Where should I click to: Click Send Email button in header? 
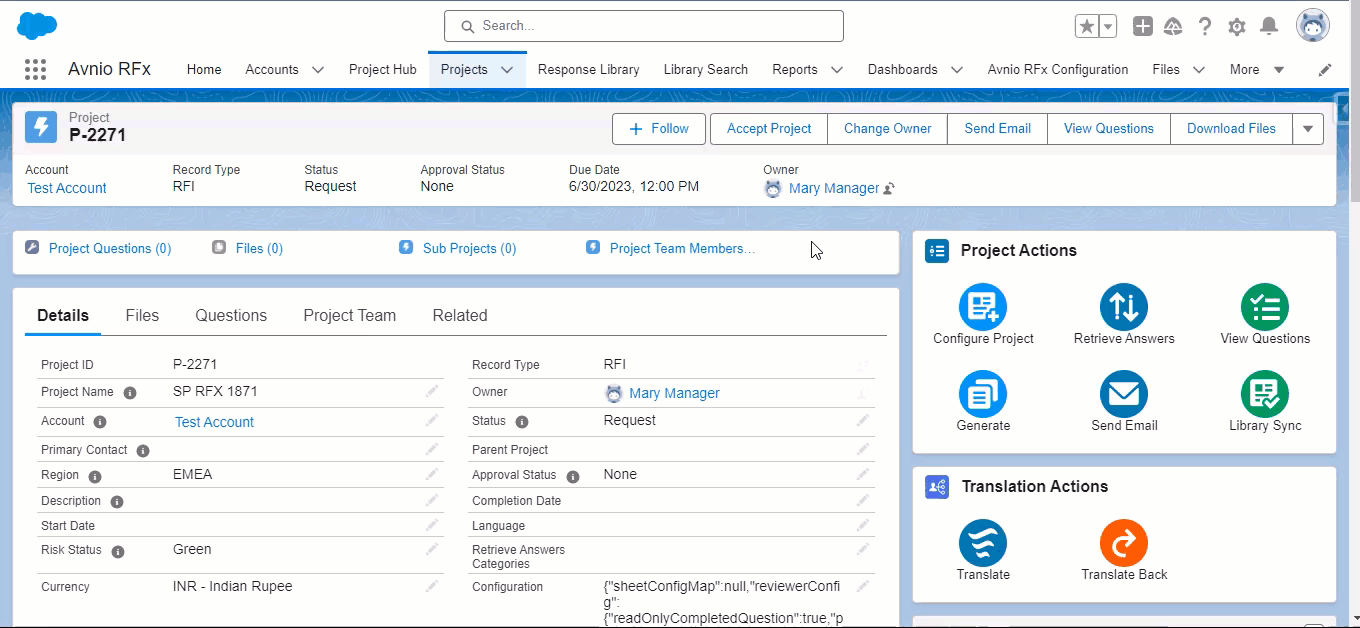point(997,129)
